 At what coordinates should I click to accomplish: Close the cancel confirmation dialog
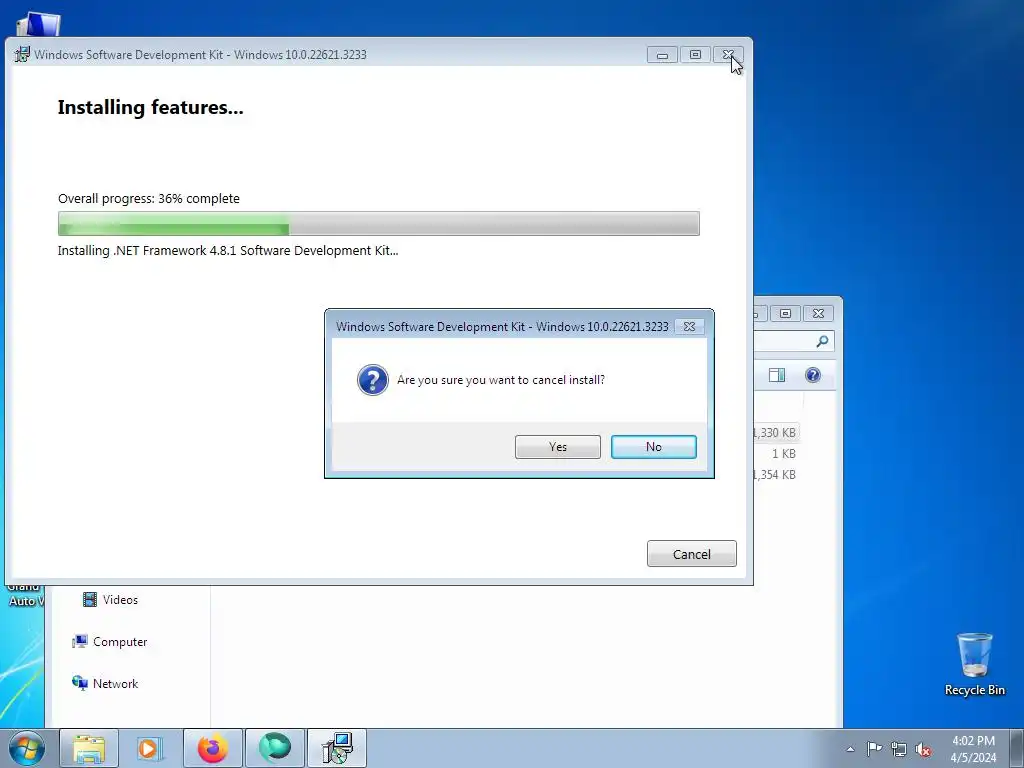(689, 327)
